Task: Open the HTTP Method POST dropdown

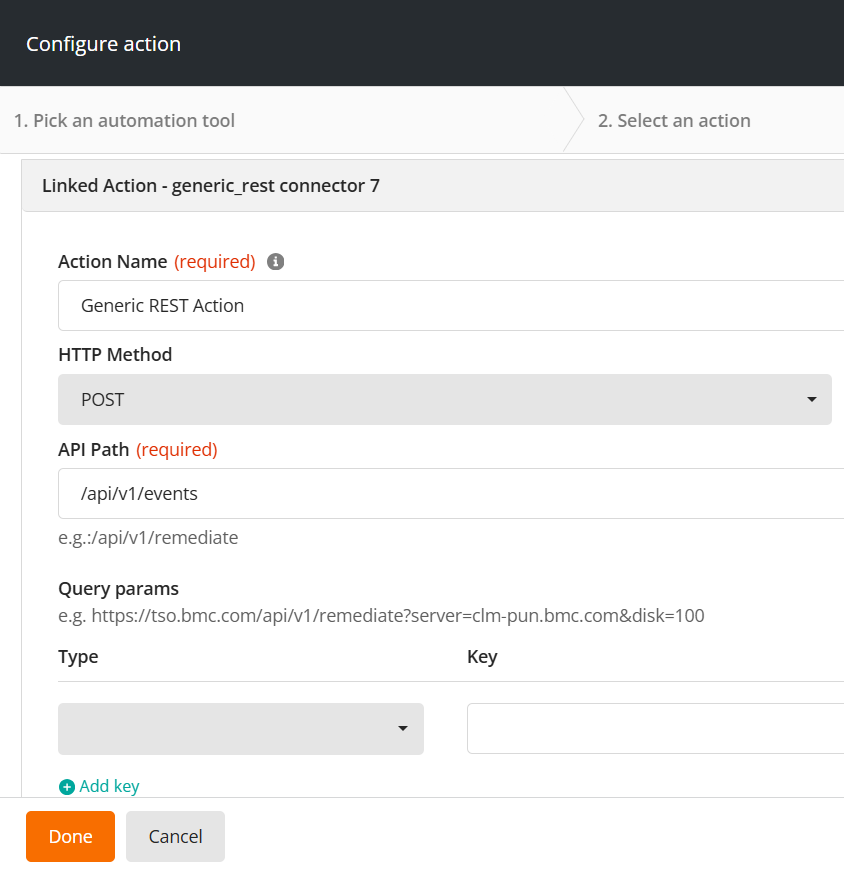Action: tap(445, 400)
